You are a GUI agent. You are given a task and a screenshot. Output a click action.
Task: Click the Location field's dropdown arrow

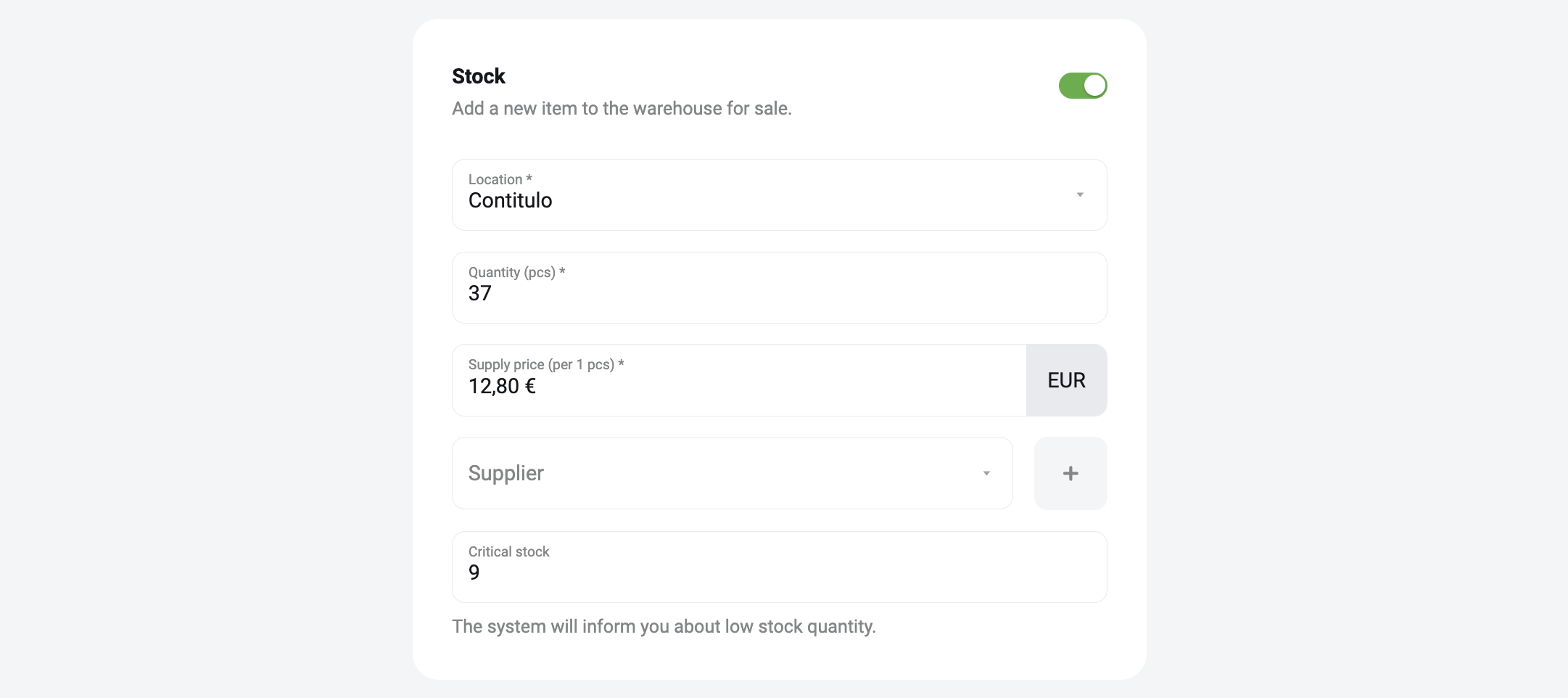(1080, 194)
